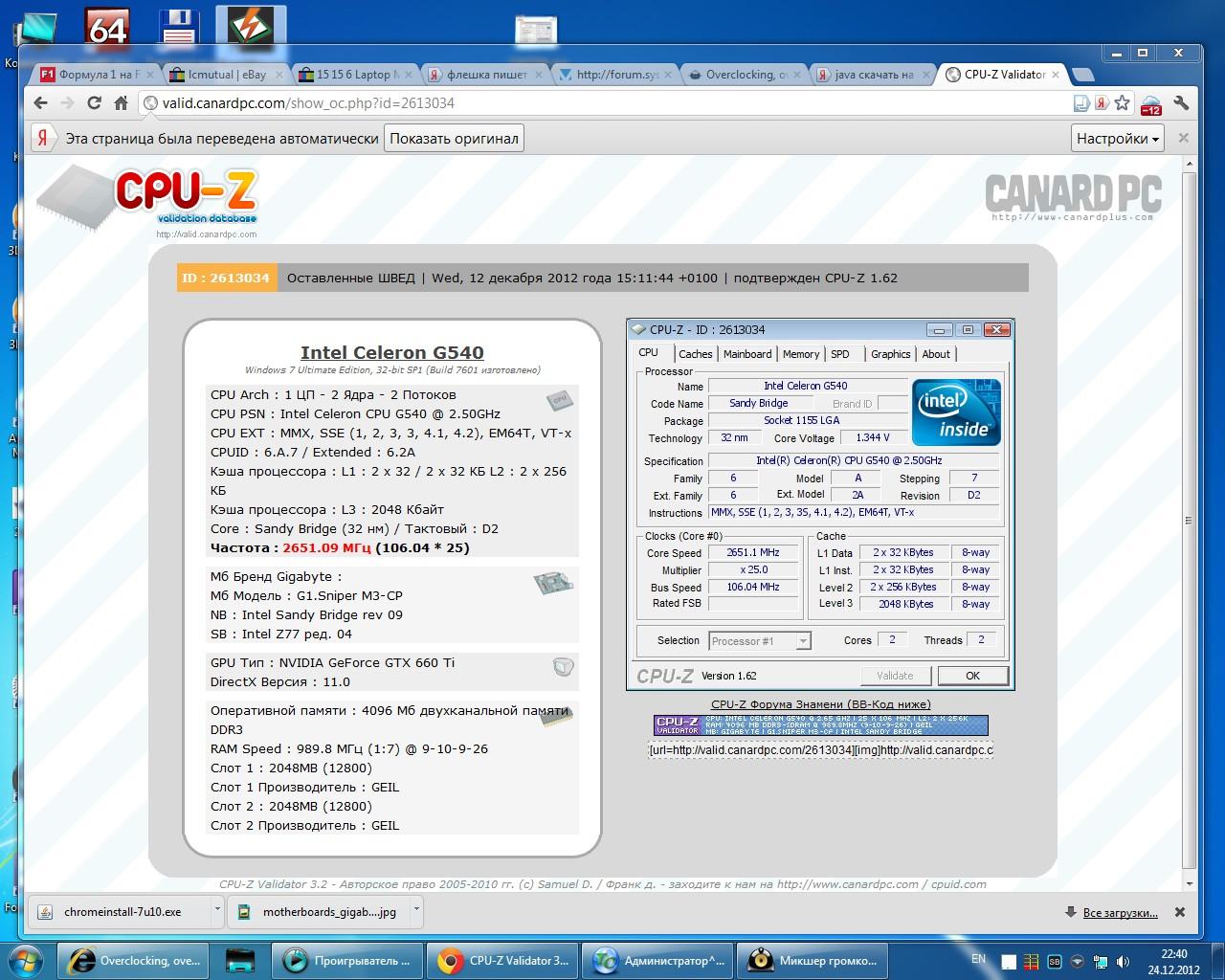
Task: Open a new browser tab
Action: (1083, 75)
